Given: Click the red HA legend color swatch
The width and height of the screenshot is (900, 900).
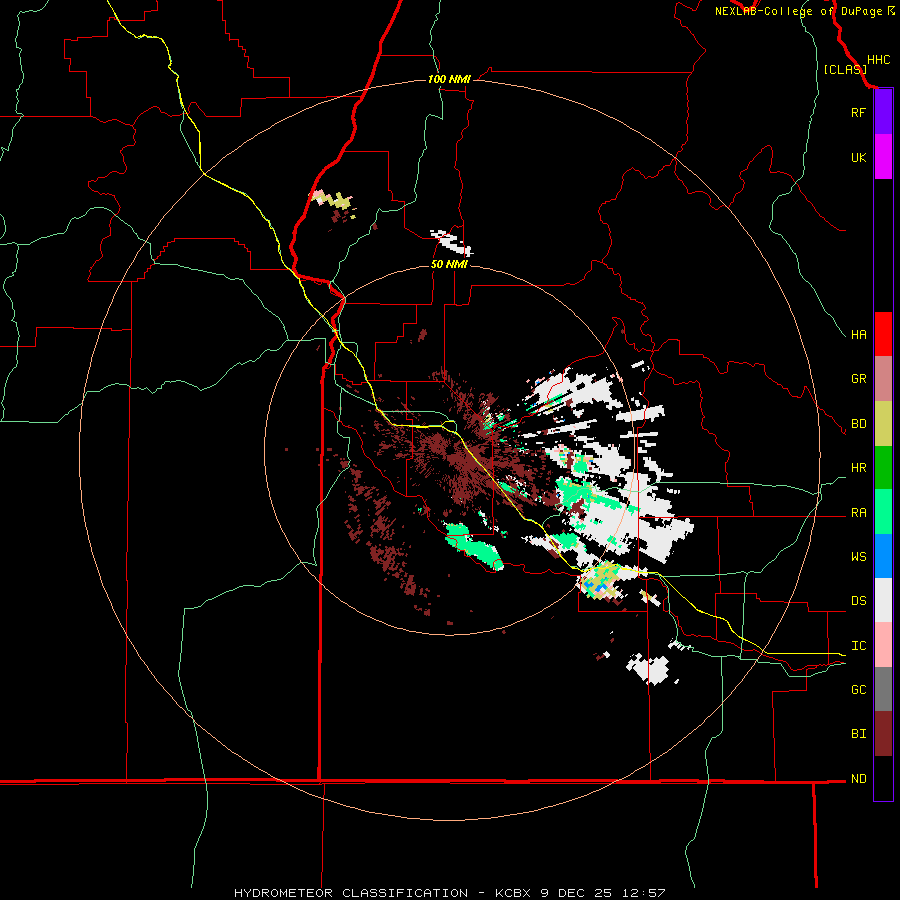Looking at the screenshot, I should click(883, 334).
